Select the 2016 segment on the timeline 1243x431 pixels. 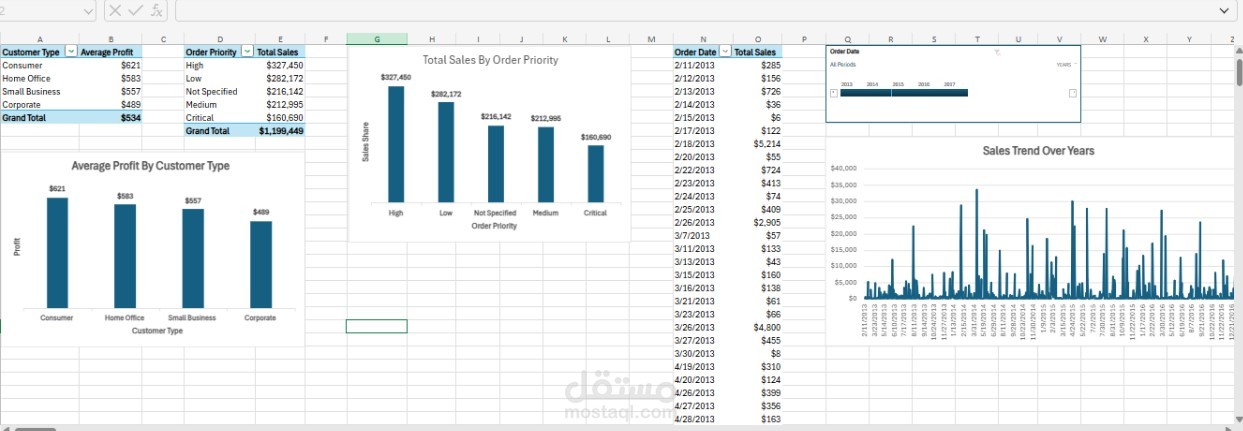pos(930,93)
